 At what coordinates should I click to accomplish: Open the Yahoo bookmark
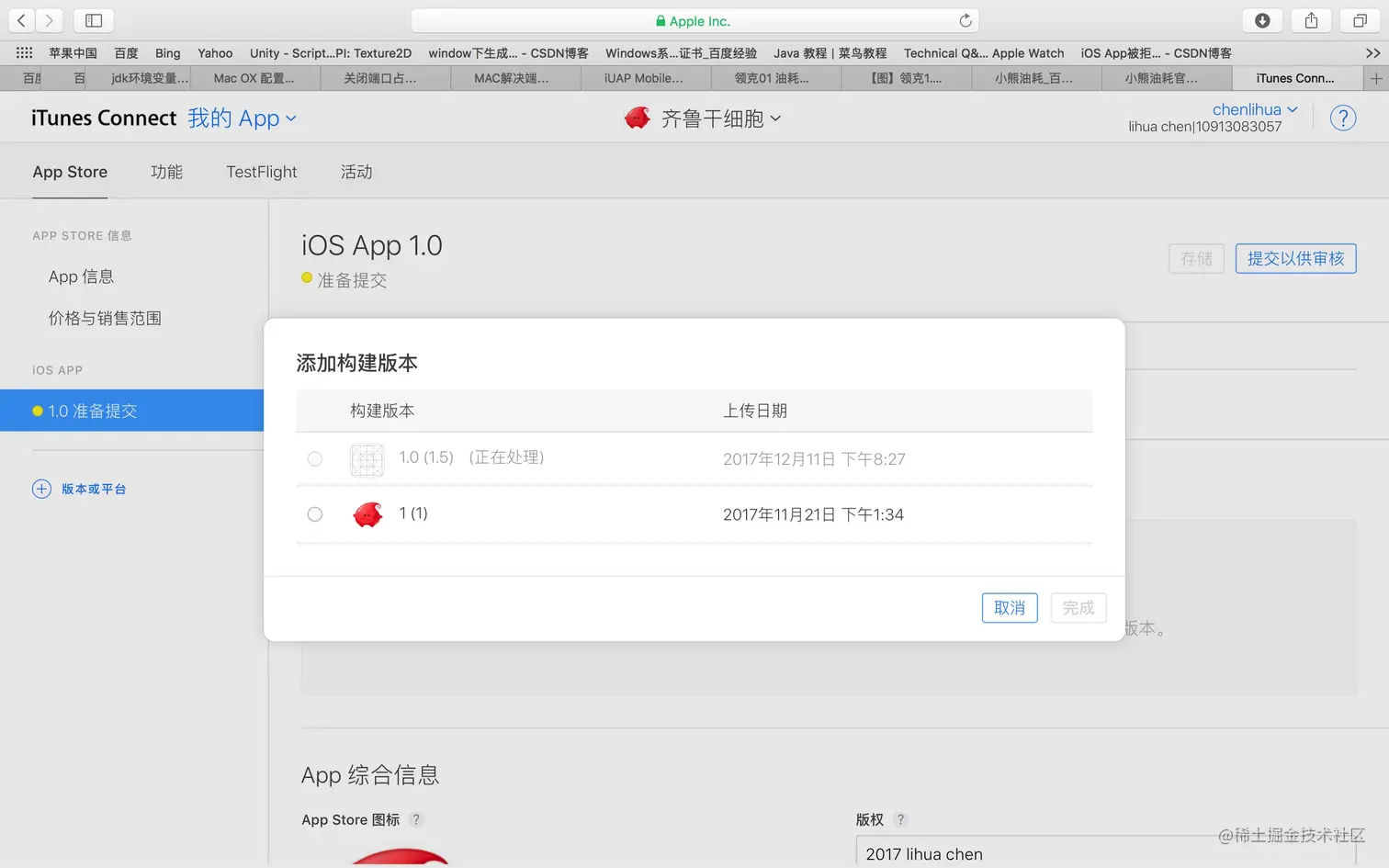(215, 53)
